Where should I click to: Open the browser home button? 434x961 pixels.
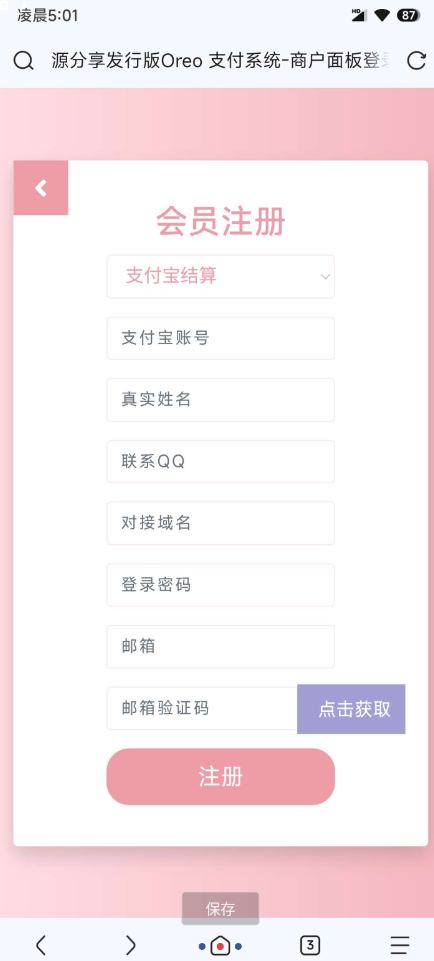tap(220, 946)
